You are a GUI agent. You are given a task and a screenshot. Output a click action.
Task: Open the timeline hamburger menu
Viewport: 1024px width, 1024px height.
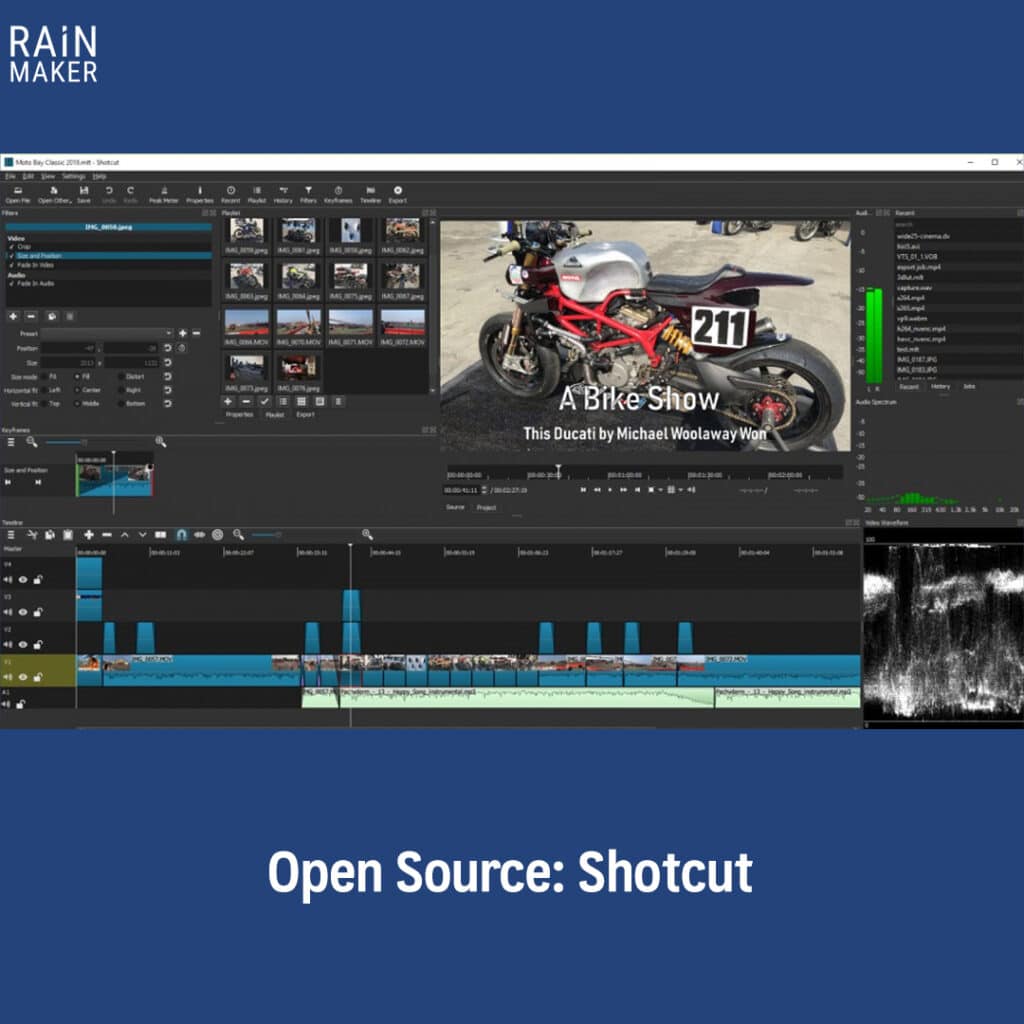click(x=11, y=535)
